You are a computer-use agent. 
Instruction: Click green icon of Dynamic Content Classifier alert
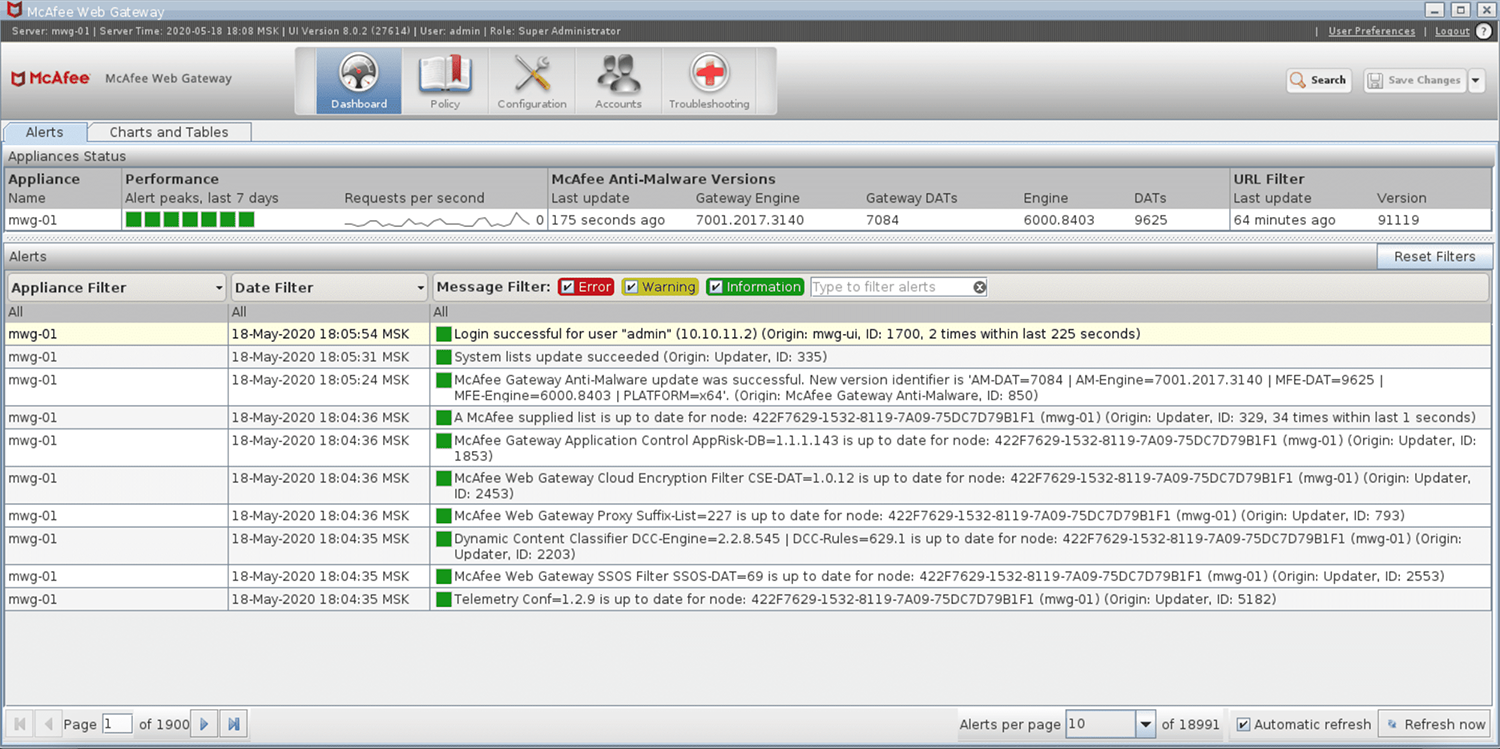click(x=444, y=539)
